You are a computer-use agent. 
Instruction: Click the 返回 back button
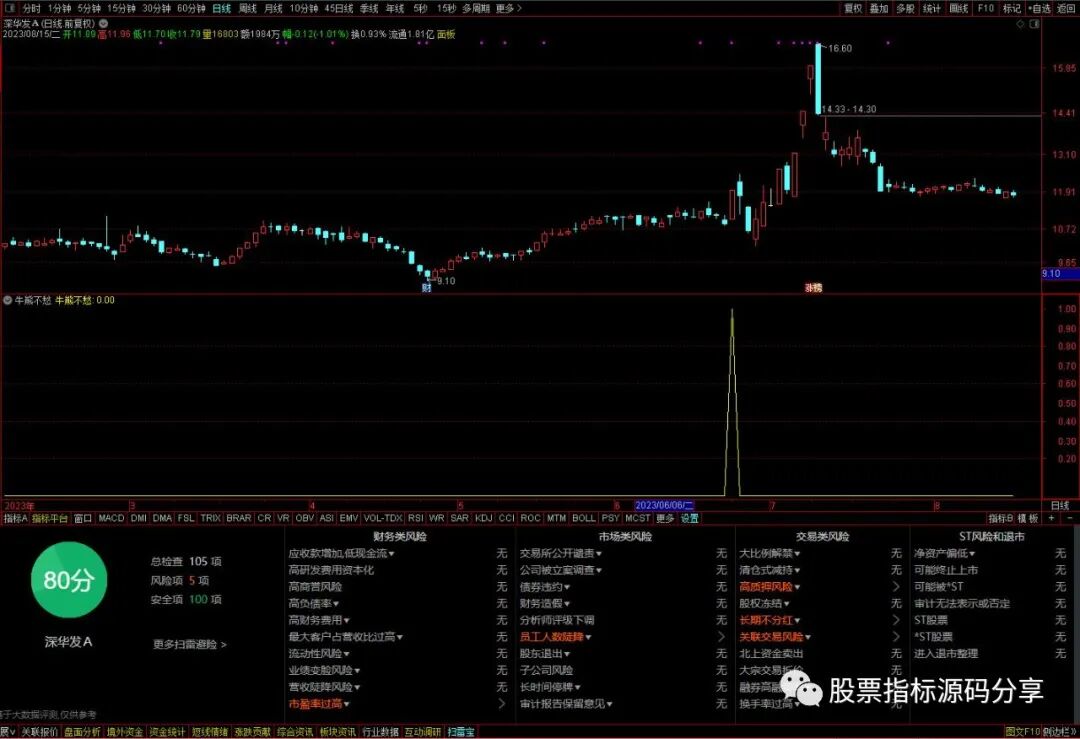(1066, 8)
